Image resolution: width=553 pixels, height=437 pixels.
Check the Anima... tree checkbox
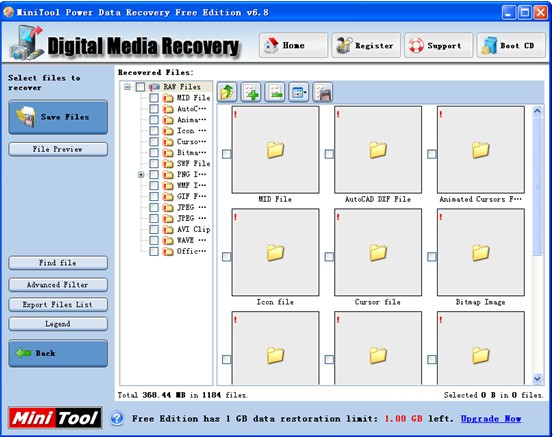(x=154, y=120)
